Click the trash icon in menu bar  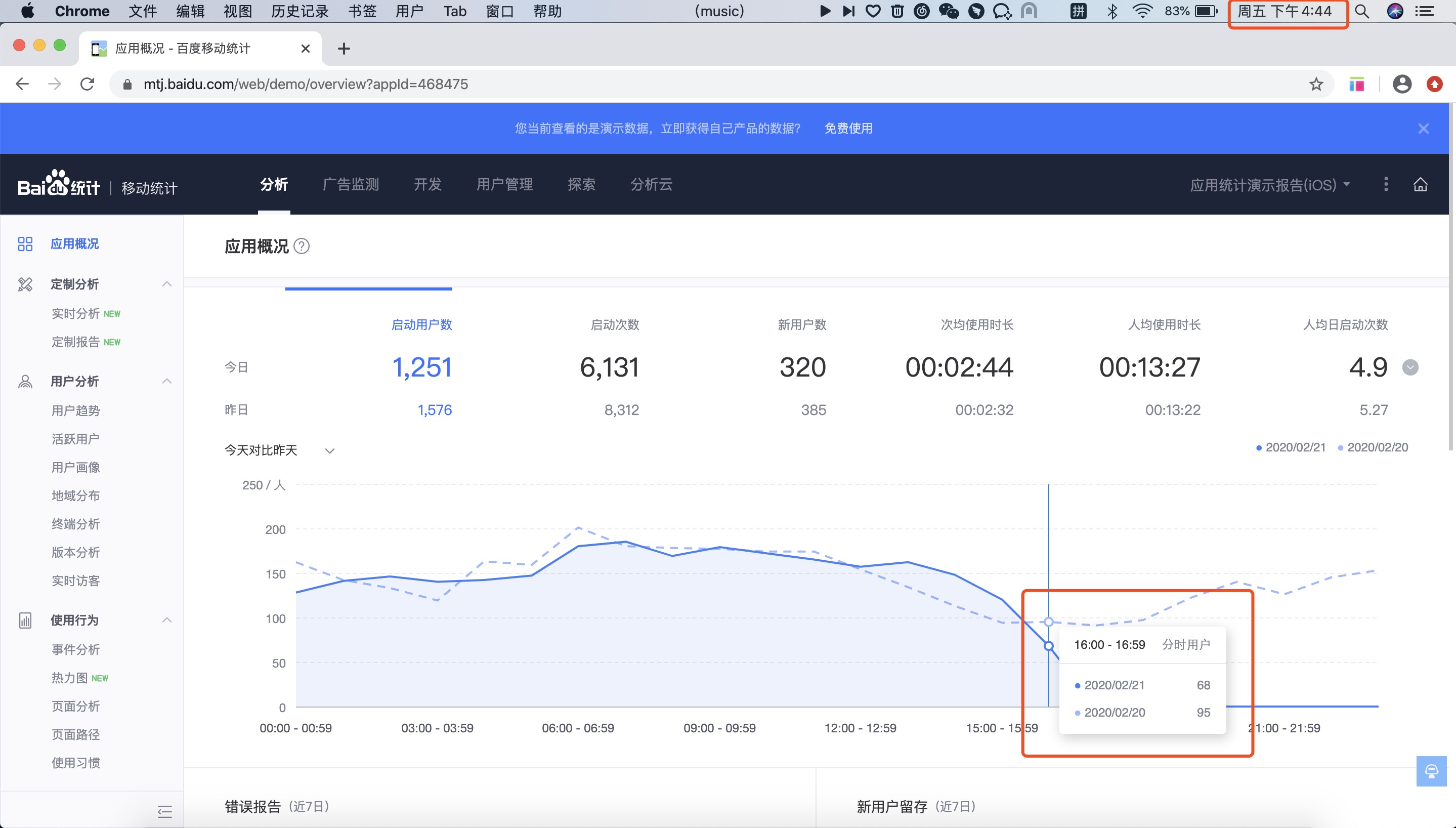(897, 11)
